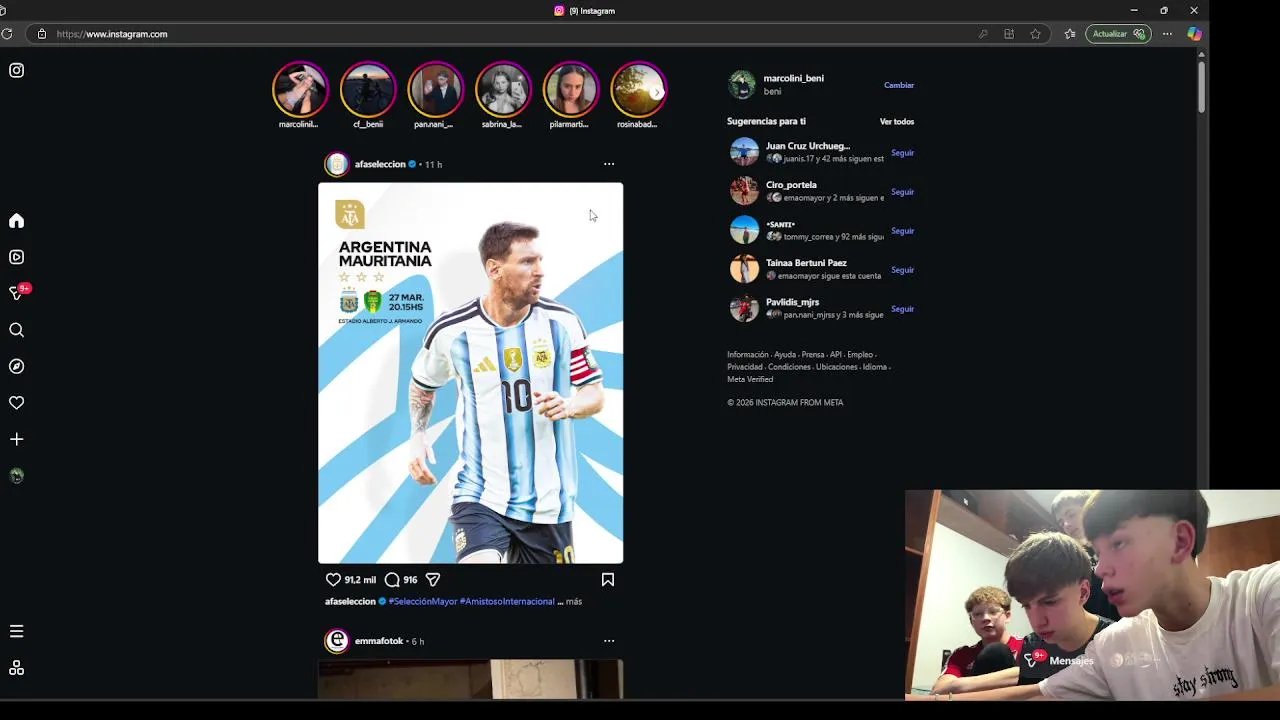Click footer Condiciones link
This screenshot has width=1280, height=720.
coord(789,367)
